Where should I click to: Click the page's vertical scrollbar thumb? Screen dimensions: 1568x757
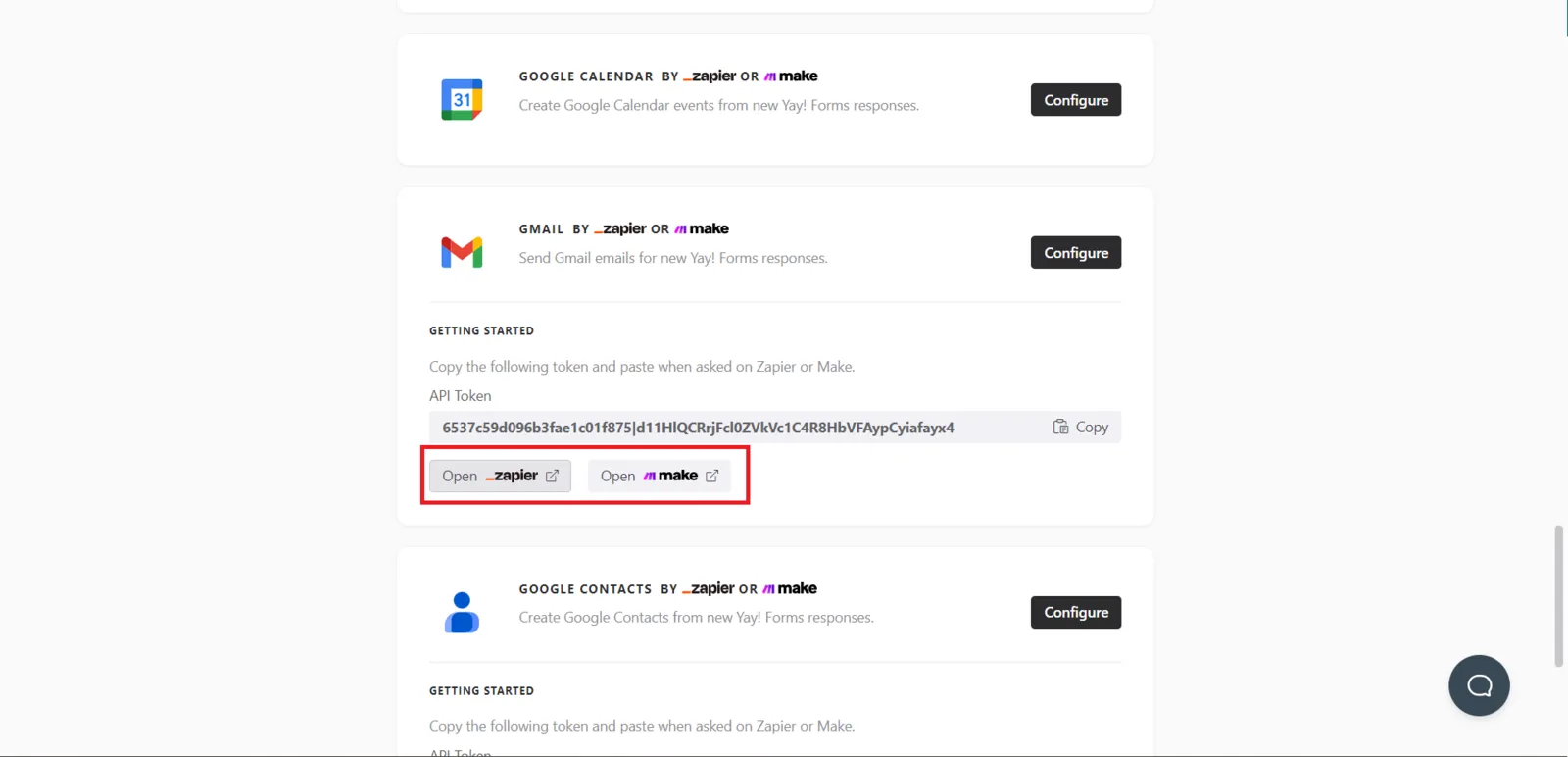(x=1558, y=596)
